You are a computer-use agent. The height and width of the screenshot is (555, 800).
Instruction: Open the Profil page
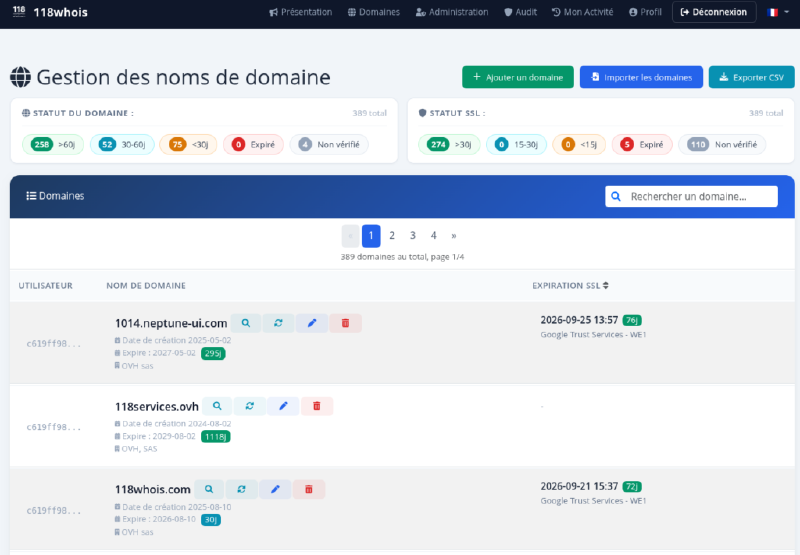[x=645, y=12]
